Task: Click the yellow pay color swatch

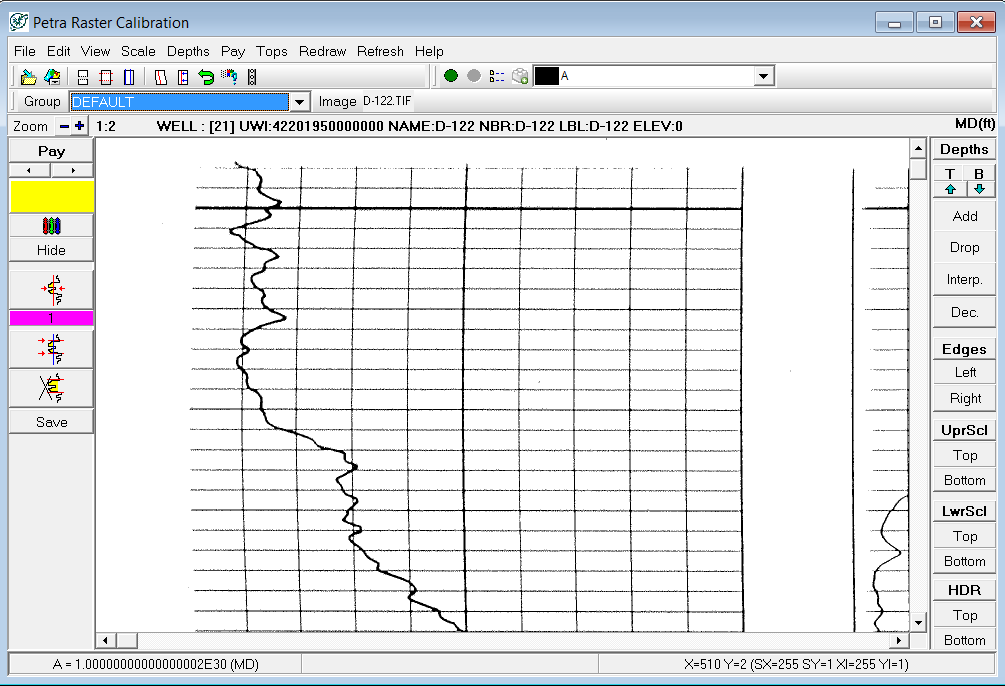Action: click(x=51, y=197)
